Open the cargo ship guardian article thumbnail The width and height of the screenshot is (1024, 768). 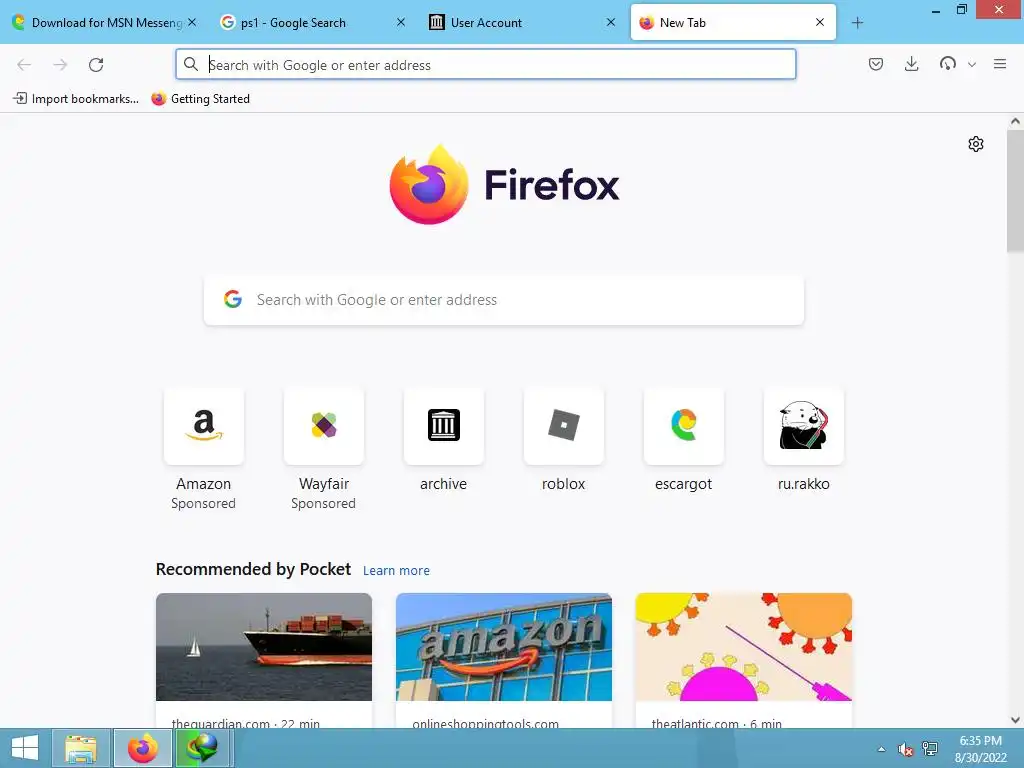point(264,647)
